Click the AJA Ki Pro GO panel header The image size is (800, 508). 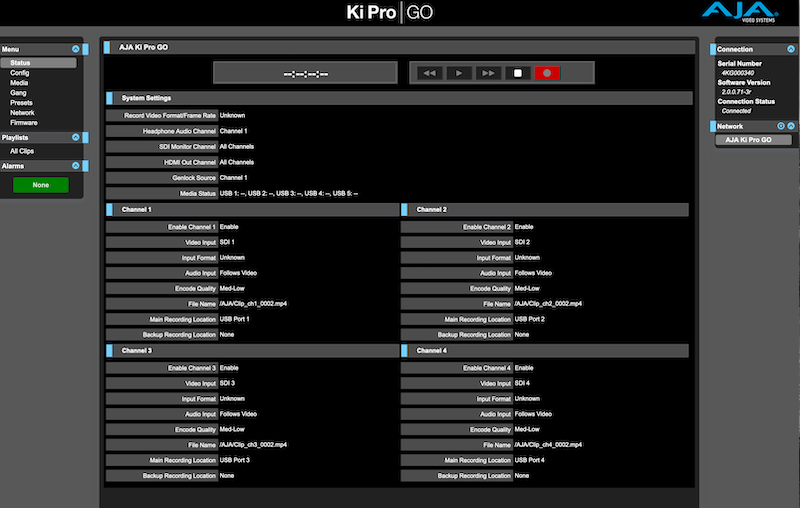pyautogui.click(x=399, y=47)
